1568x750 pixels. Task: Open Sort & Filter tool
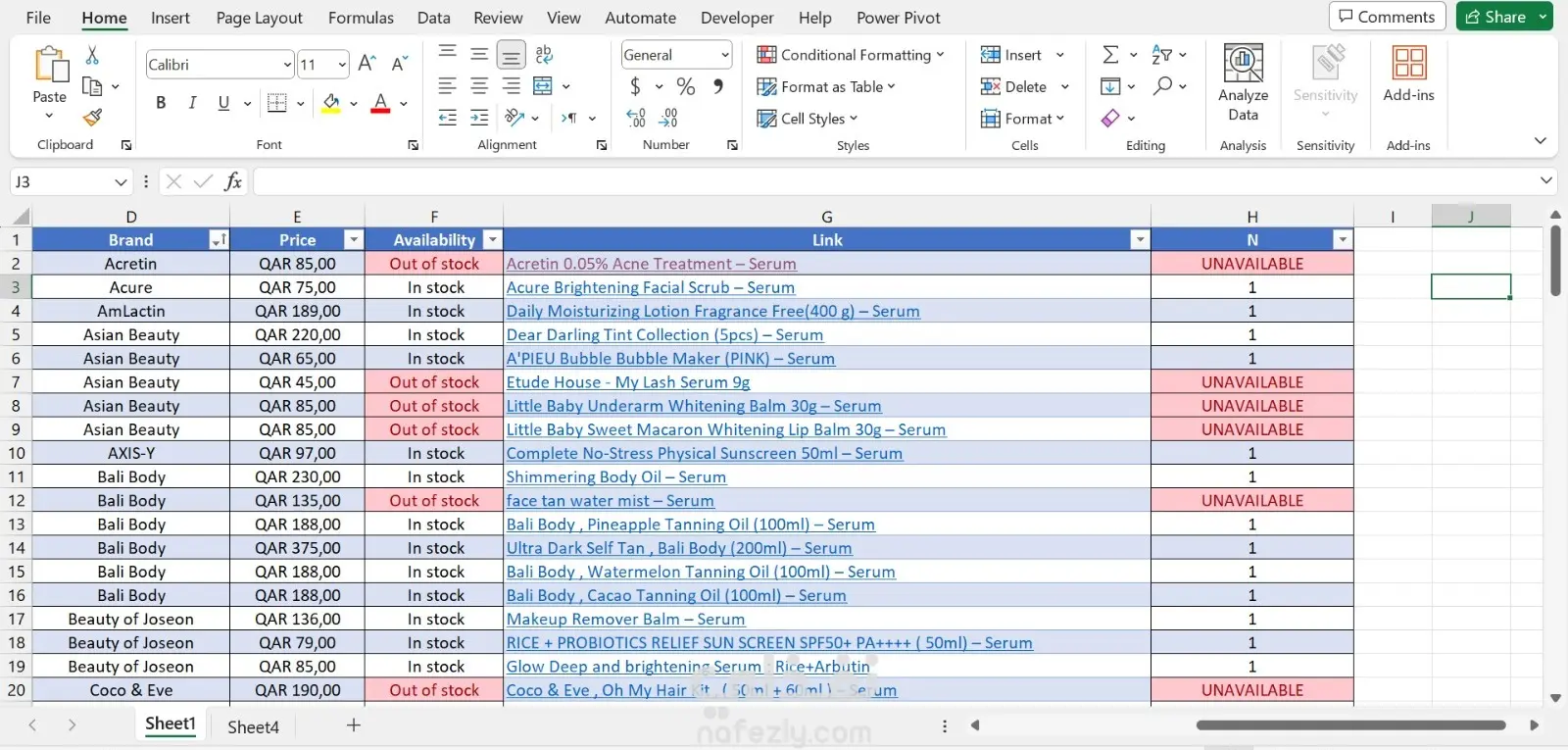coord(1162,55)
